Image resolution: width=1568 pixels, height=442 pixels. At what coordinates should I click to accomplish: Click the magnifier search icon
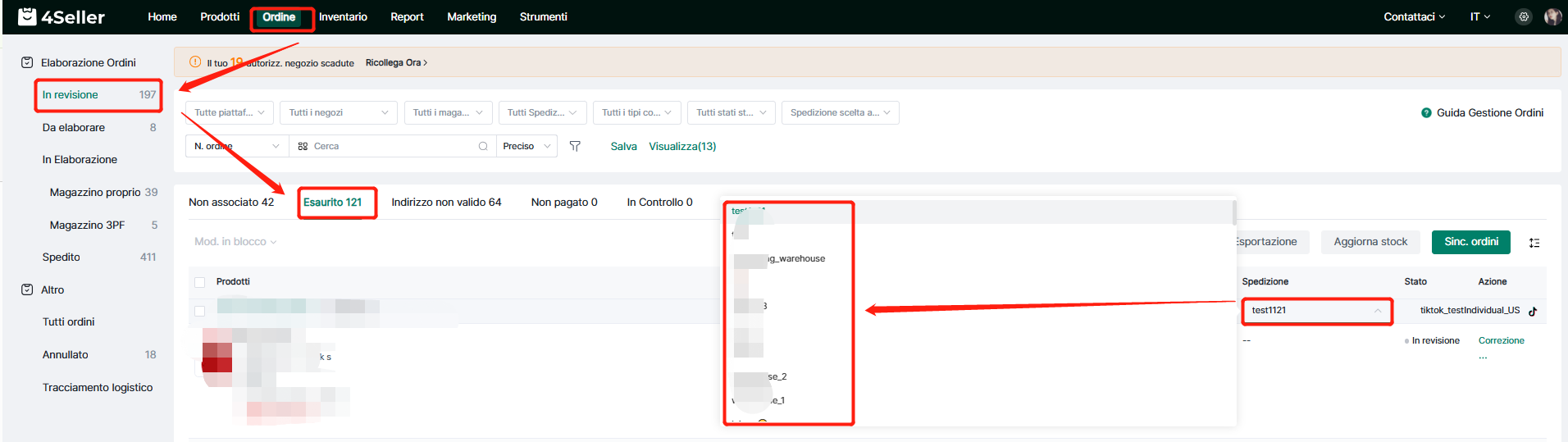(x=483, y=146)
